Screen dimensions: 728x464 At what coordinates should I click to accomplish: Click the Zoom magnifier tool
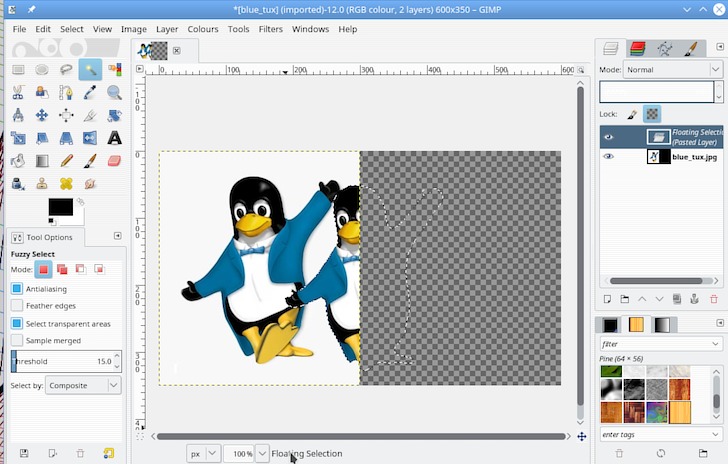pos(114,92)
